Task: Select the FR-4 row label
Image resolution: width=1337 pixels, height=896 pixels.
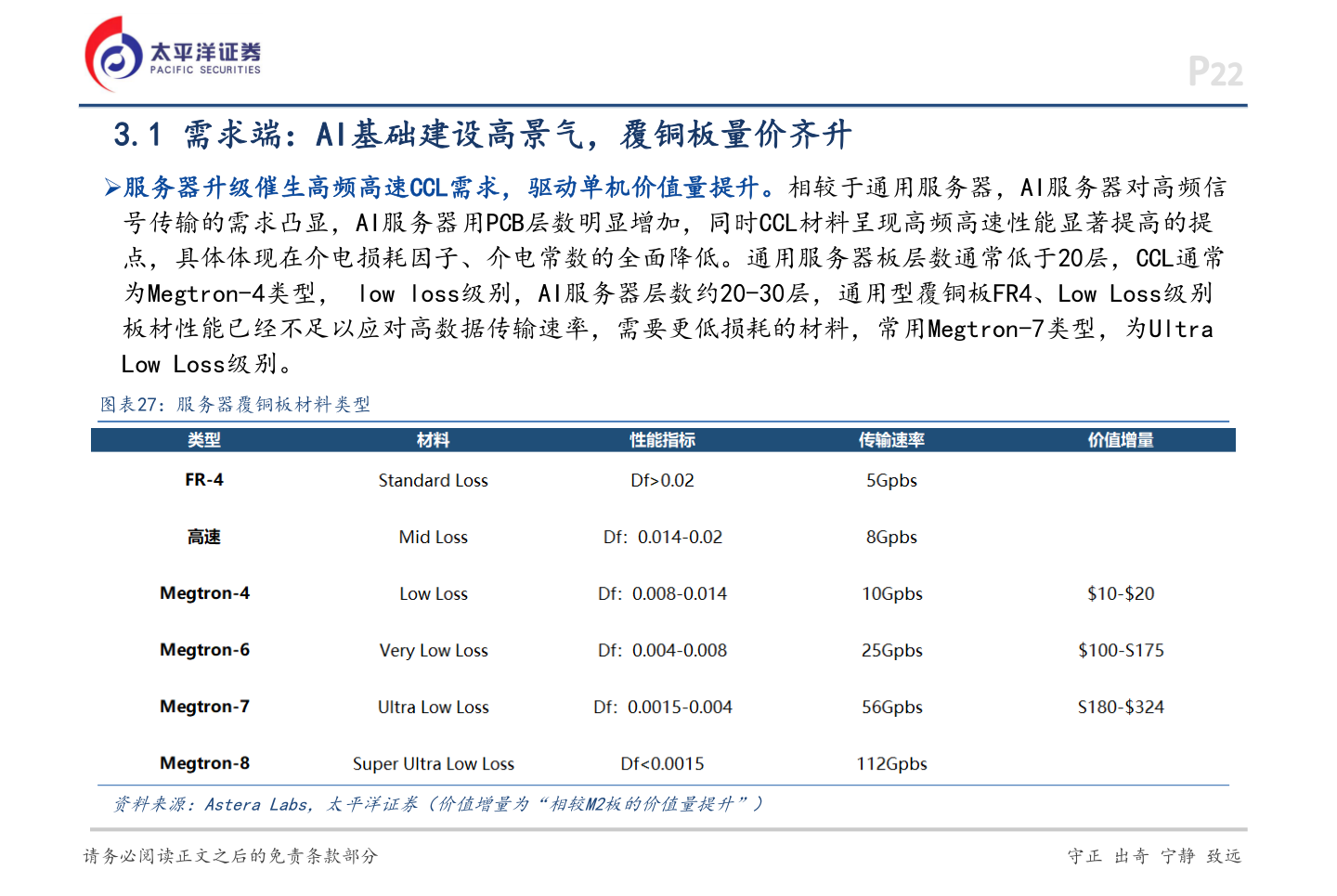Action: [204, 480]
